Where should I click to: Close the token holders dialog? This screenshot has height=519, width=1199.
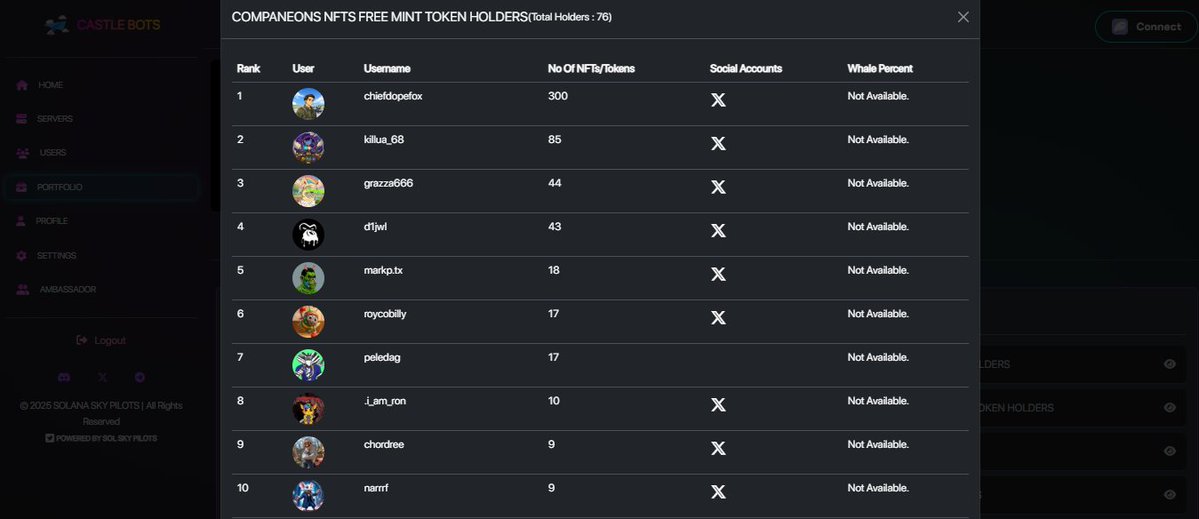(963, 17)
